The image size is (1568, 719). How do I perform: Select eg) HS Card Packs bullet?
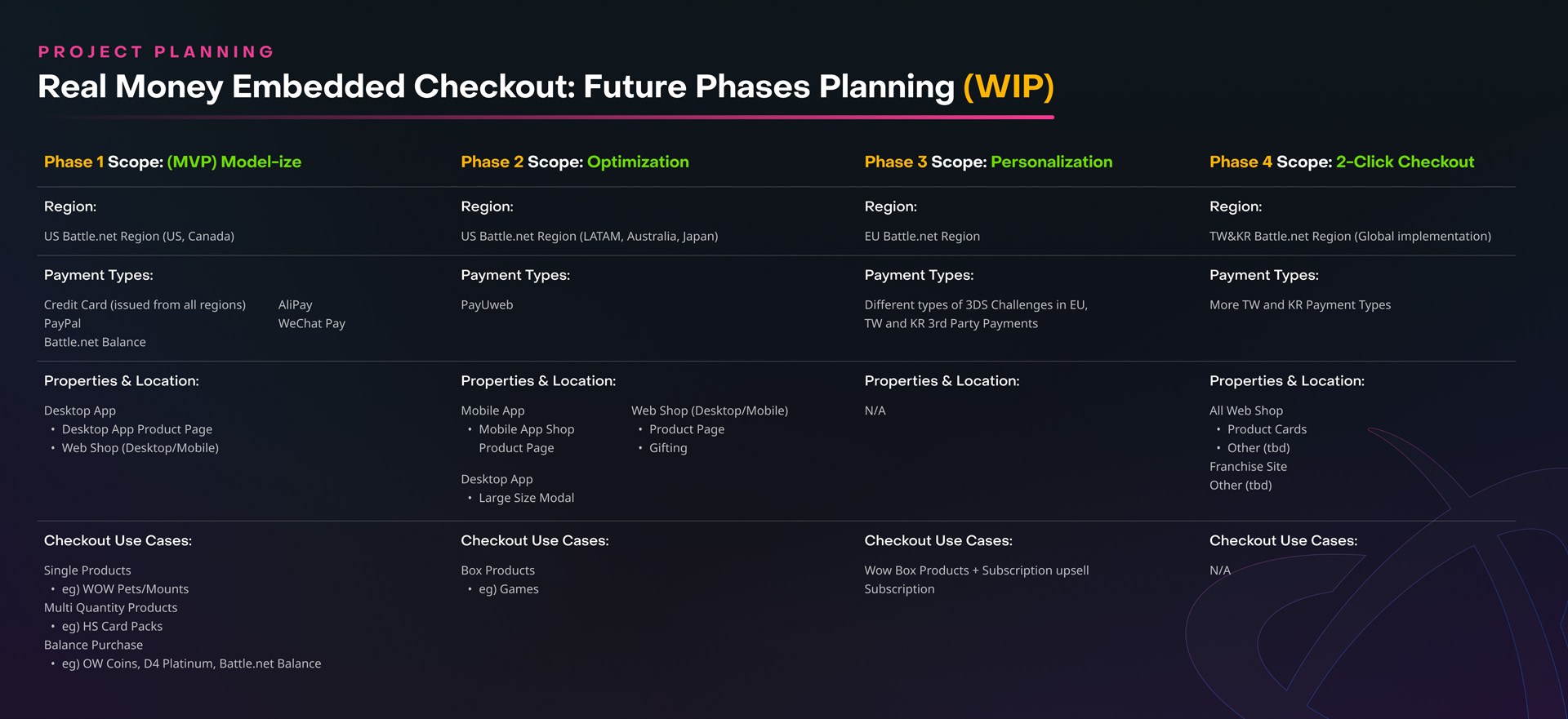(x=112, y=627)
